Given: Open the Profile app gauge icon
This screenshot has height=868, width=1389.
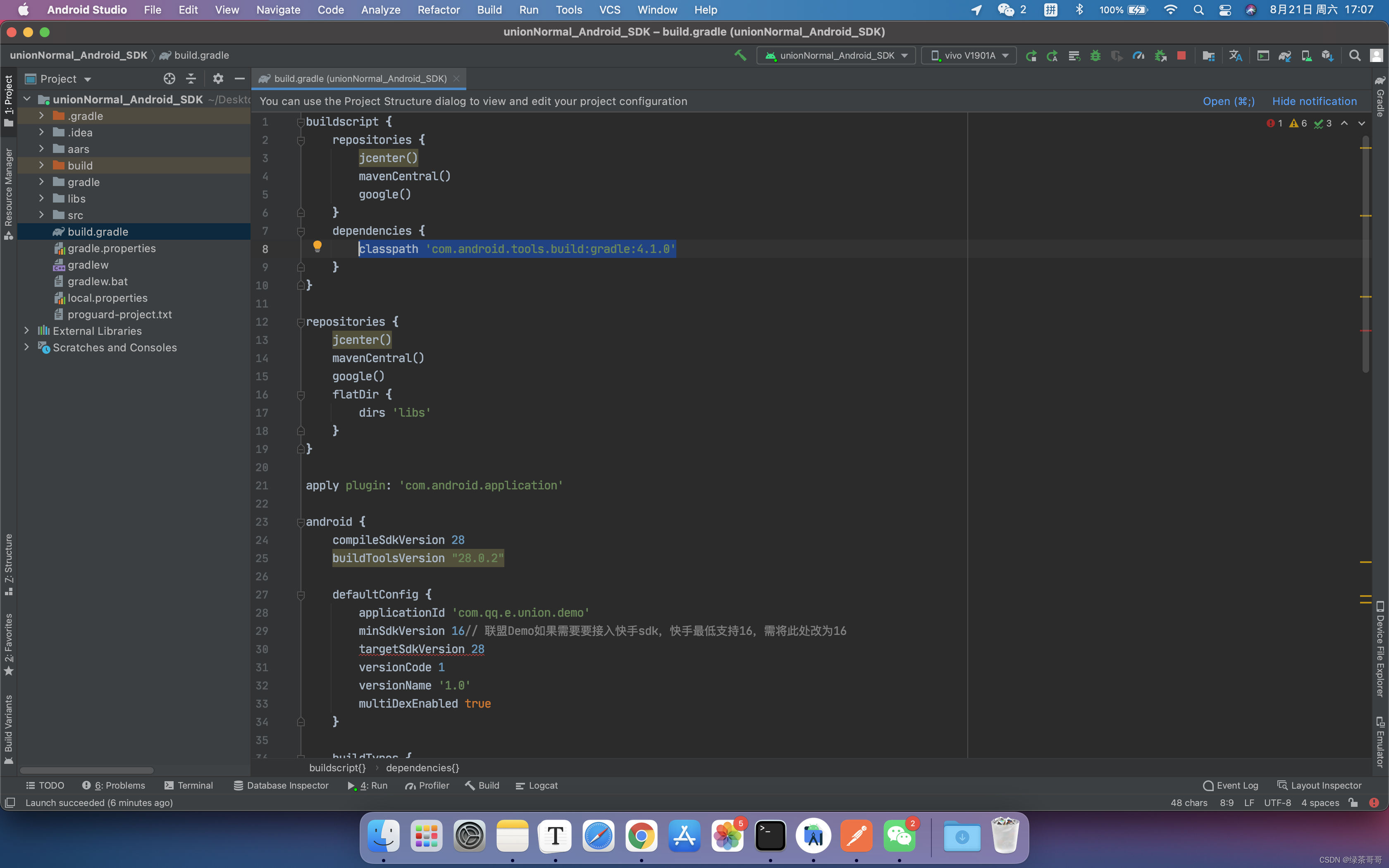Looking at the screenshot, I should (1138, 56).
